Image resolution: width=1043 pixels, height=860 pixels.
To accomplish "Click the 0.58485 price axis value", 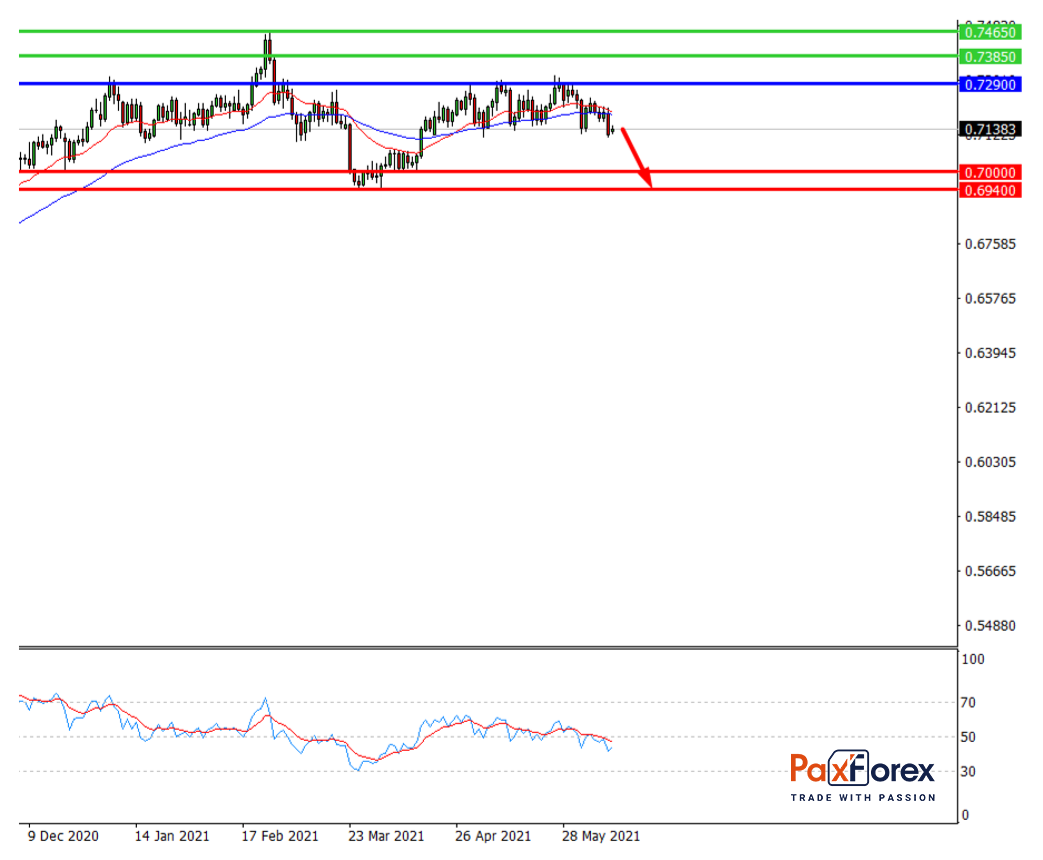I will 990,517.
